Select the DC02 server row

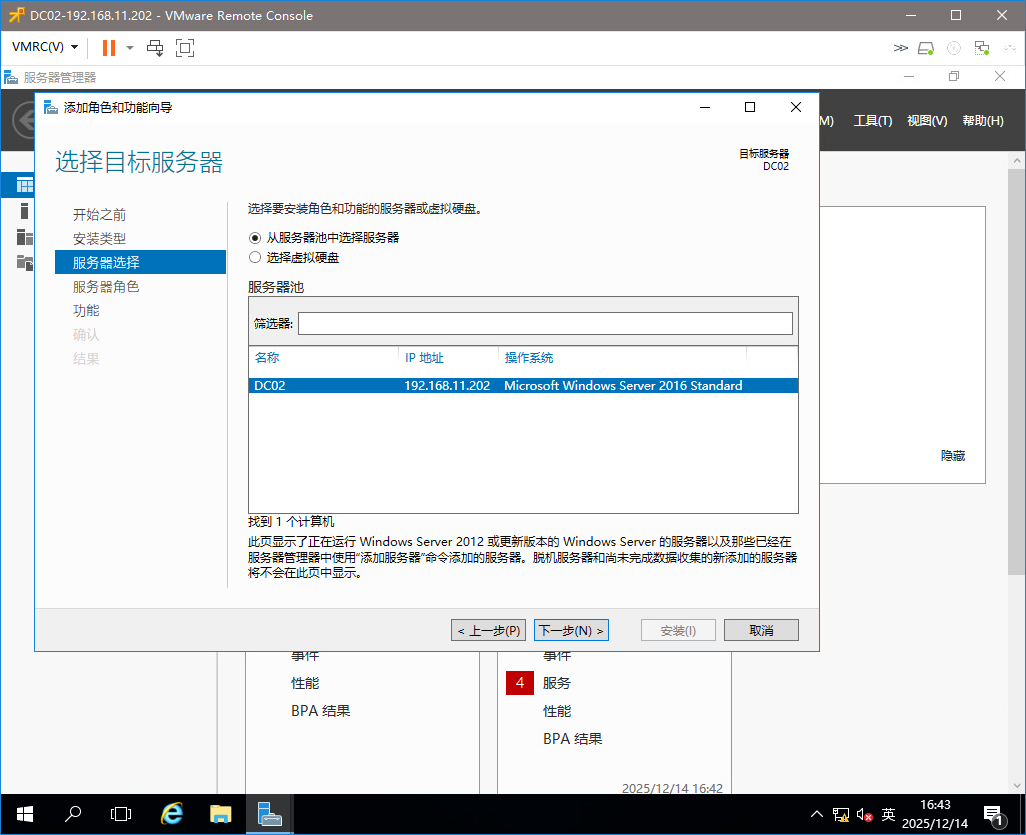[x=523, y=385]
